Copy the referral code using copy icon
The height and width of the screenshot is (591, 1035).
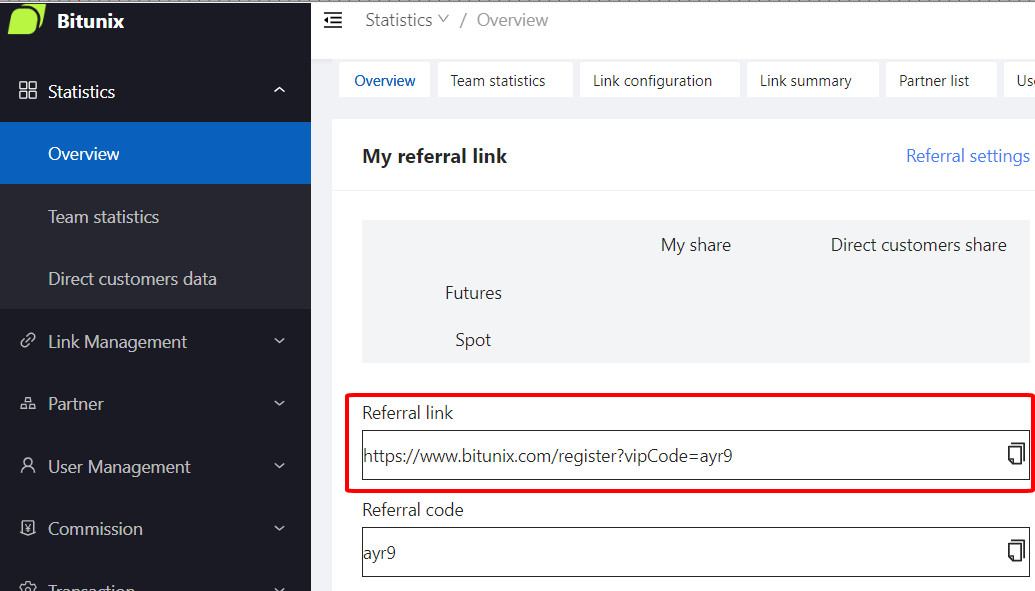1016,551
